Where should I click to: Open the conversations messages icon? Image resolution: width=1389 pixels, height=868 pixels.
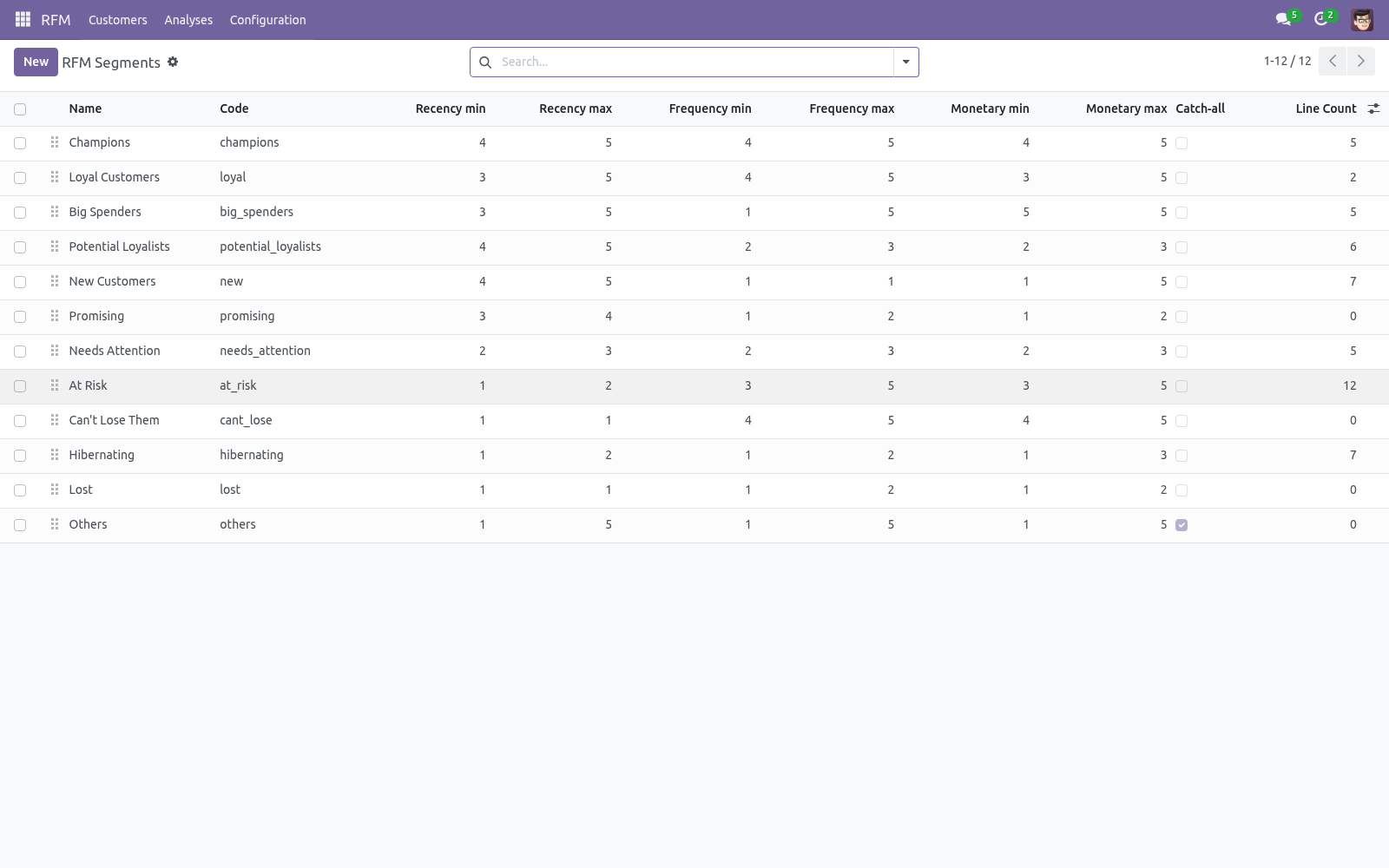tap(1283, 19)
